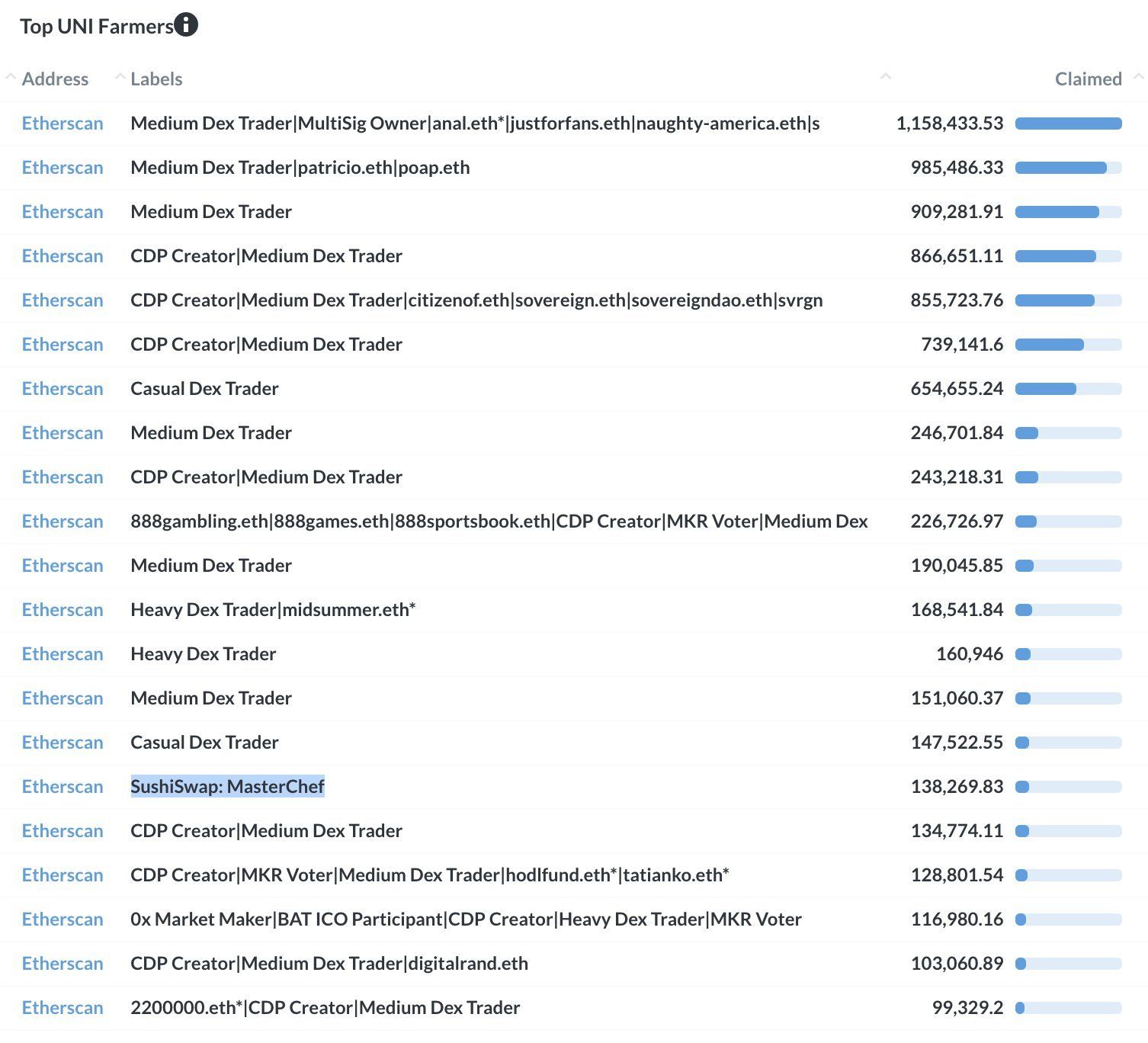1148x1043 pixels.
Task: Click the sort caret right of Claimed header
Action: click(x=1138, y=77)
